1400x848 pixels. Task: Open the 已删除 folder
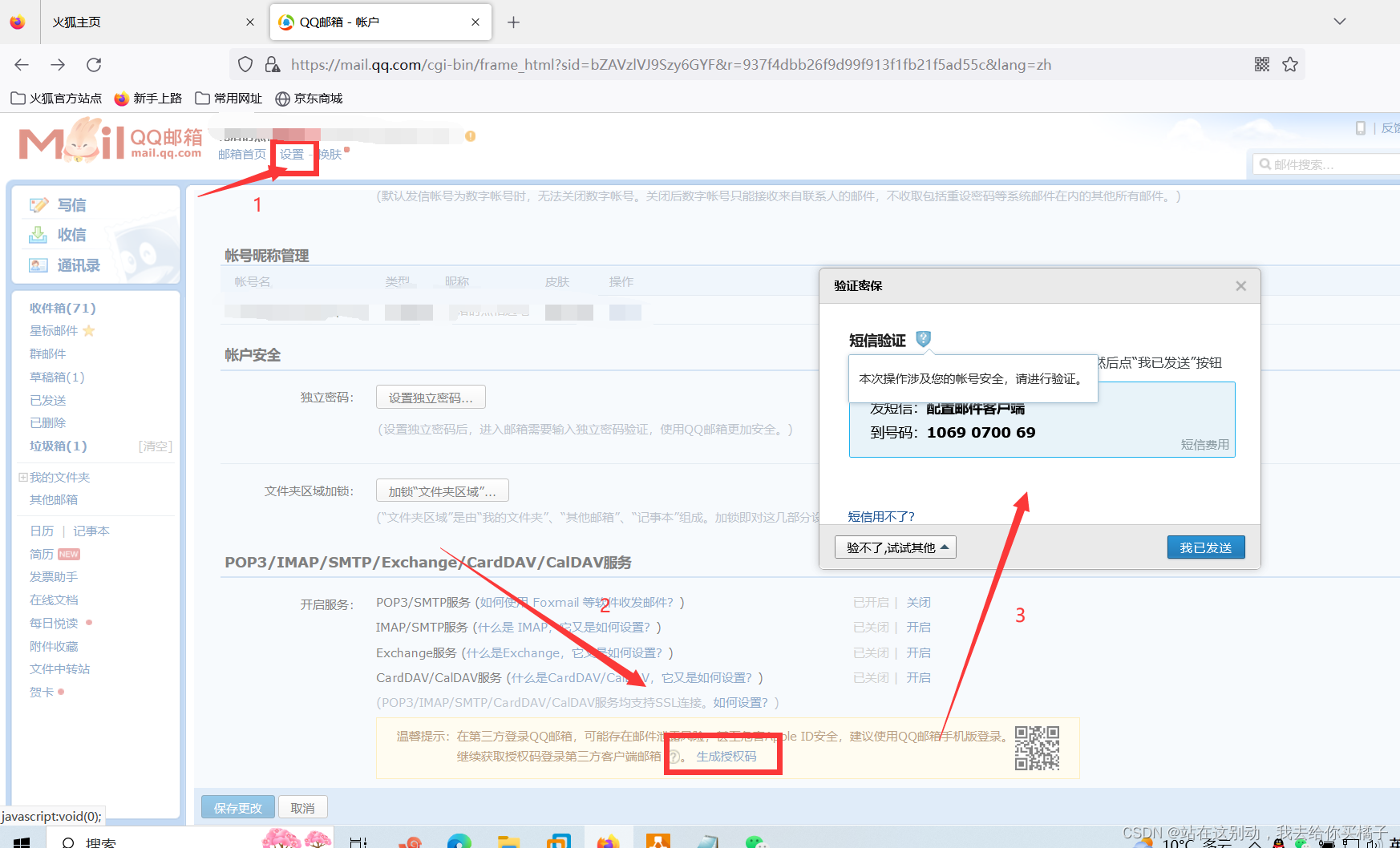click(x=47, y=423)
